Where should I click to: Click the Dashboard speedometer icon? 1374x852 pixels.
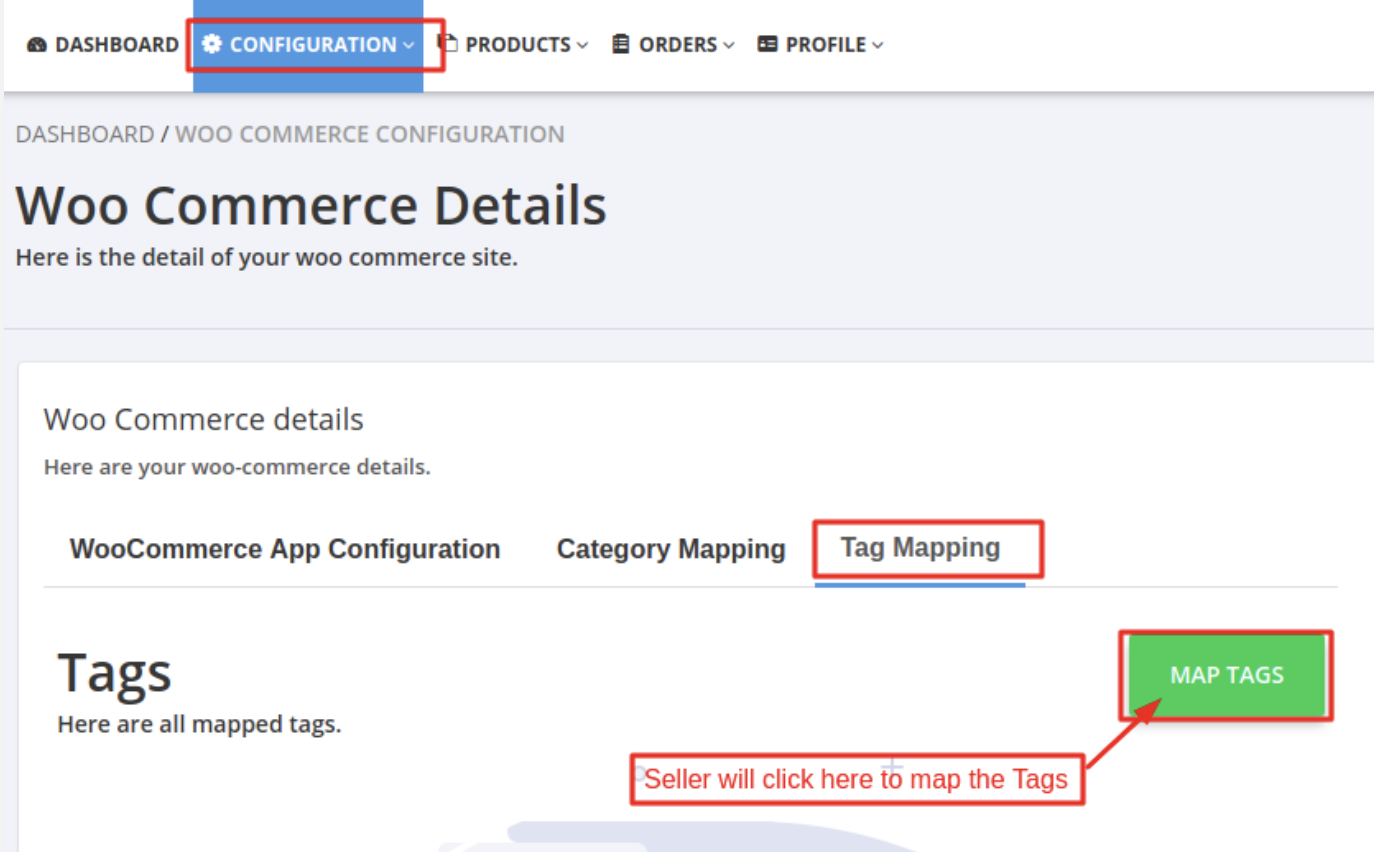click(x=37, y=45)
